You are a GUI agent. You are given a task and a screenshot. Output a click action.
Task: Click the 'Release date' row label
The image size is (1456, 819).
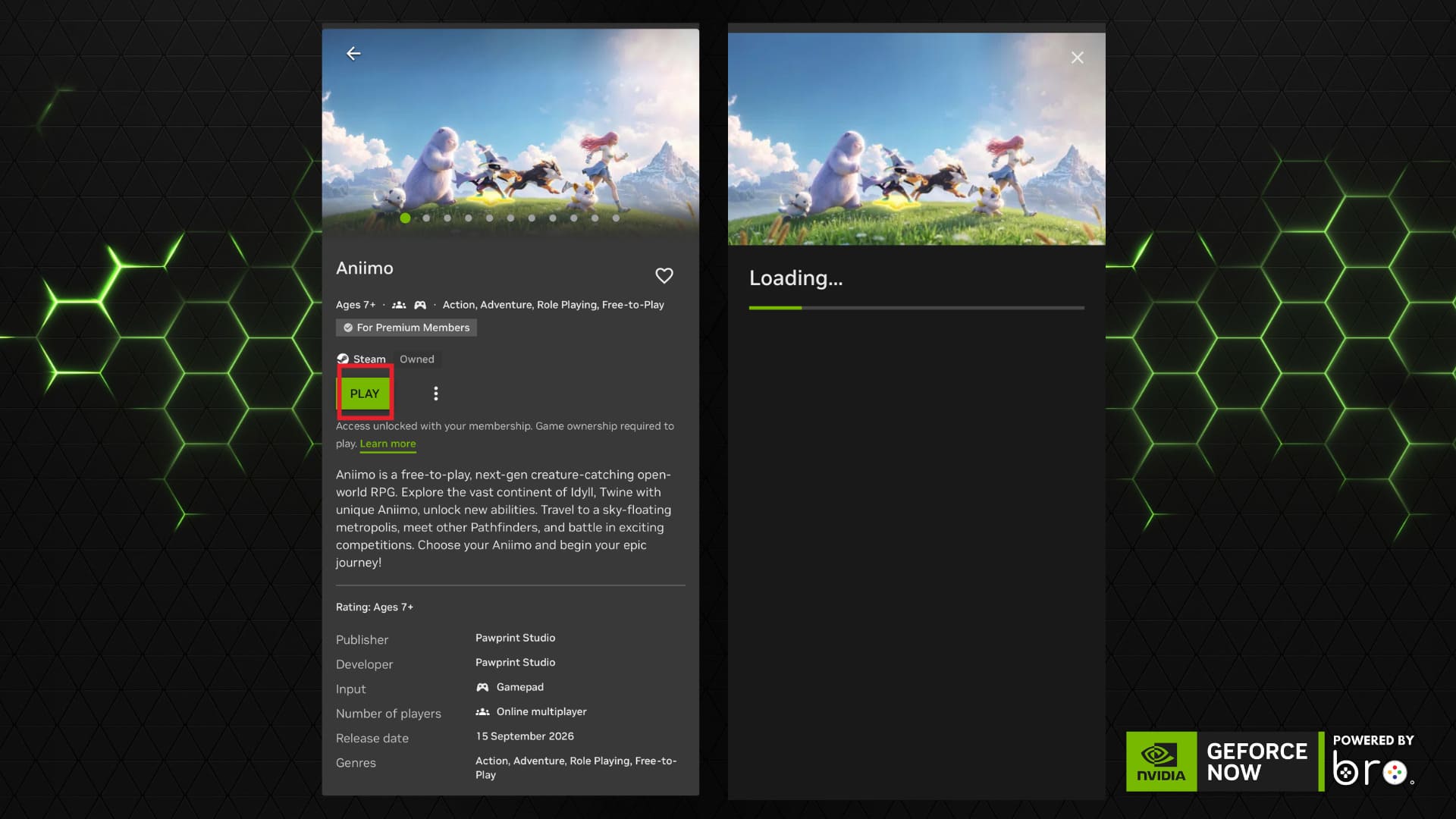coord(372,738)
